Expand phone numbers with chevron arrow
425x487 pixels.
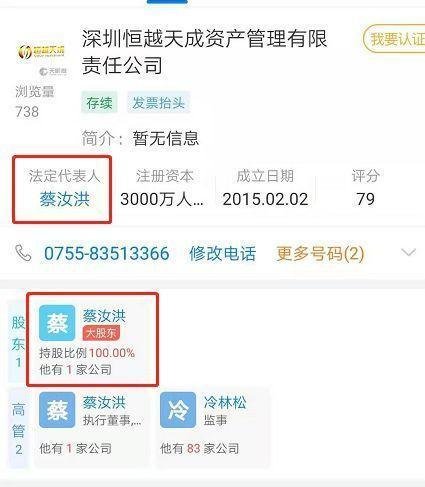click(408, 253)
